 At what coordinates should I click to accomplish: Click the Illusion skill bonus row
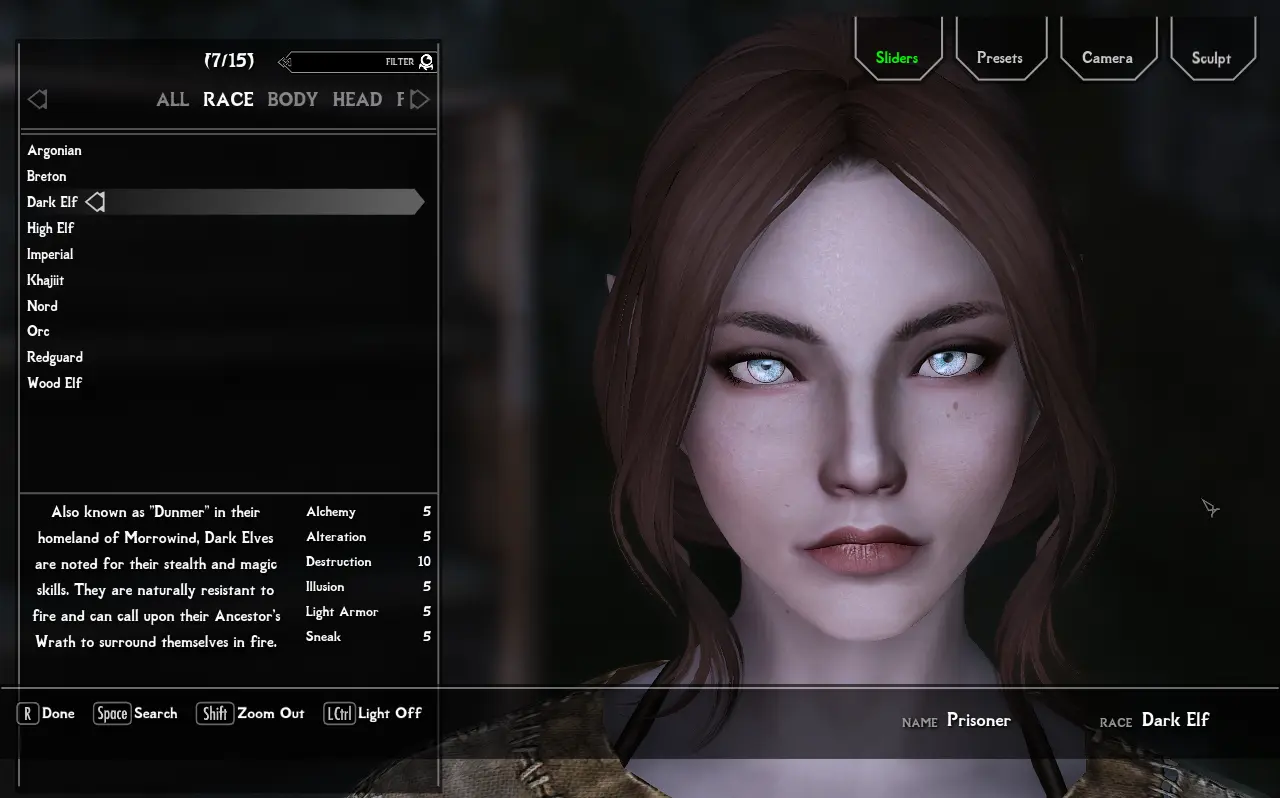coord(368,587)
